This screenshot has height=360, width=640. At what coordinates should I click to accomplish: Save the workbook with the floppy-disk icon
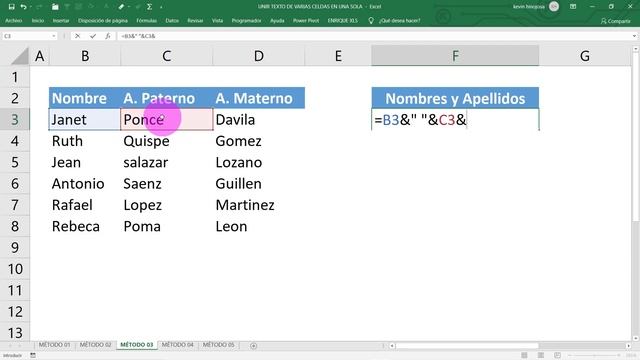tap(11, 7)
